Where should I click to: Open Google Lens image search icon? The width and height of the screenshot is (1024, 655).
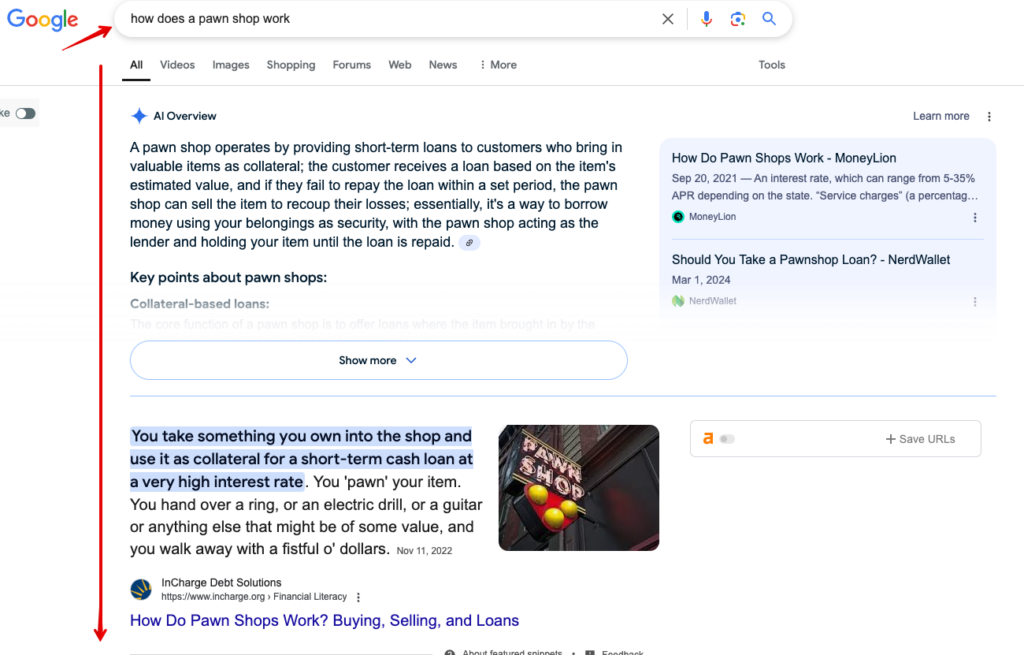(738, 19)
